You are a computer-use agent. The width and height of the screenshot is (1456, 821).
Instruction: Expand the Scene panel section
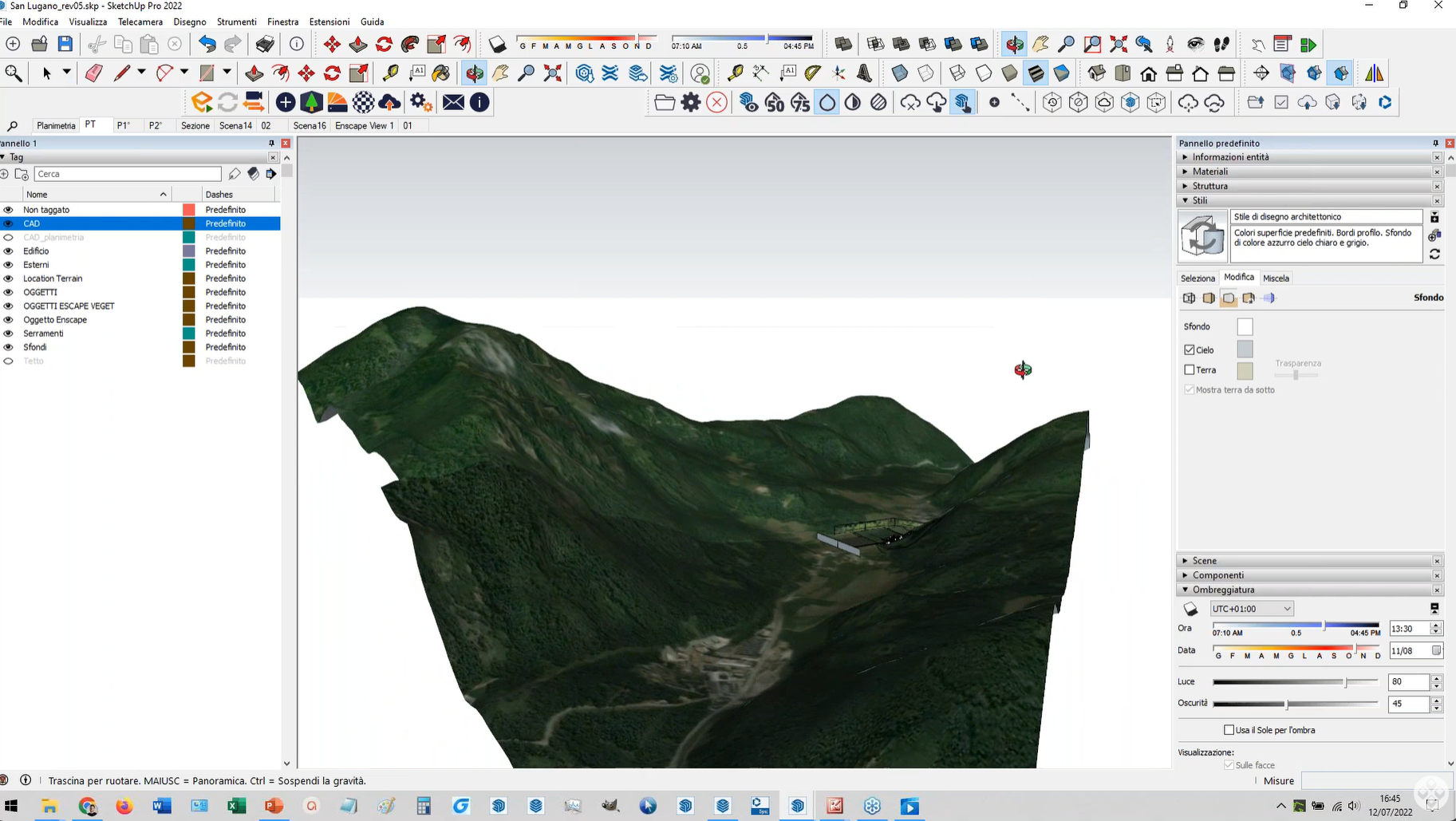[1204, 561]
